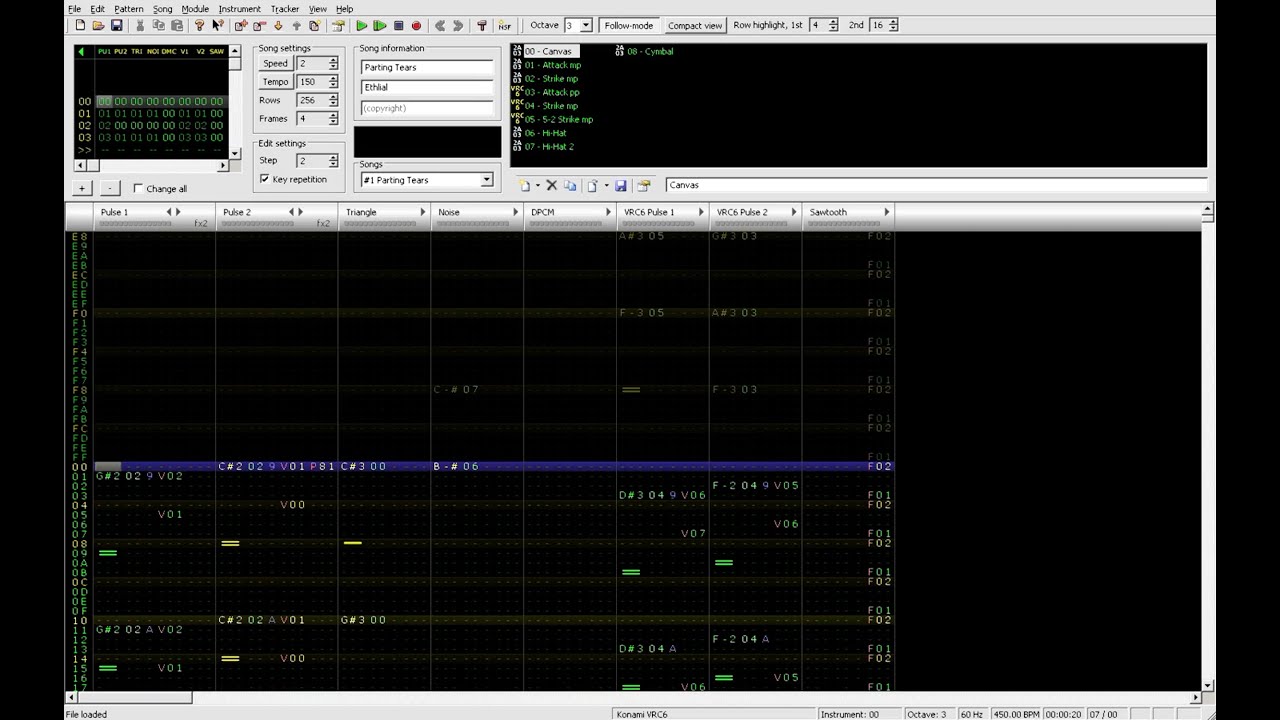Image resolution: width=1280 pixels, height=720 pixels.
Task: Open the Octave dropdown in the toolbar
Action: 586,25
